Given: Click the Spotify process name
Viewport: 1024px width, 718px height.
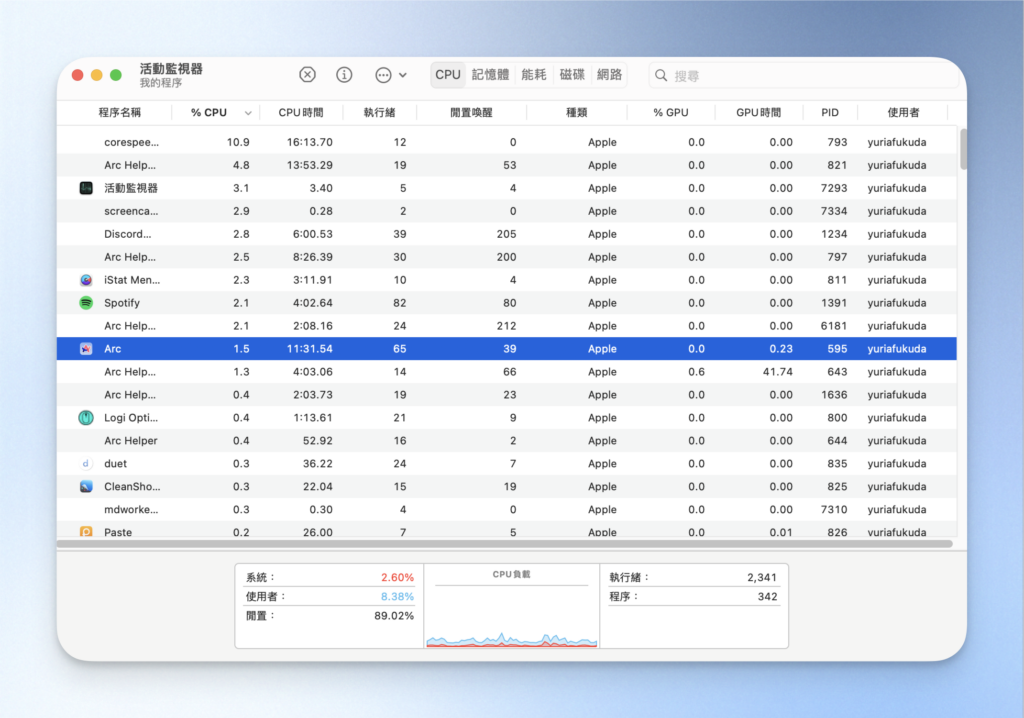Looking at the screenshot, I should tap(122, 303).
